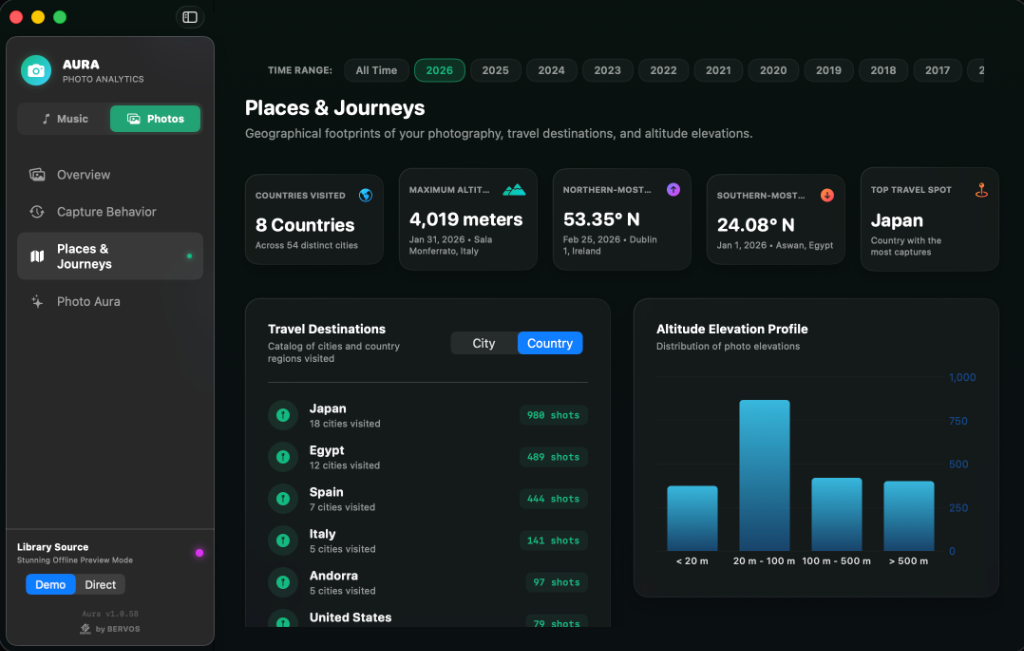Select the 2026 time range
Viewport: 1024px width, 651px height.
coord(440,71)
